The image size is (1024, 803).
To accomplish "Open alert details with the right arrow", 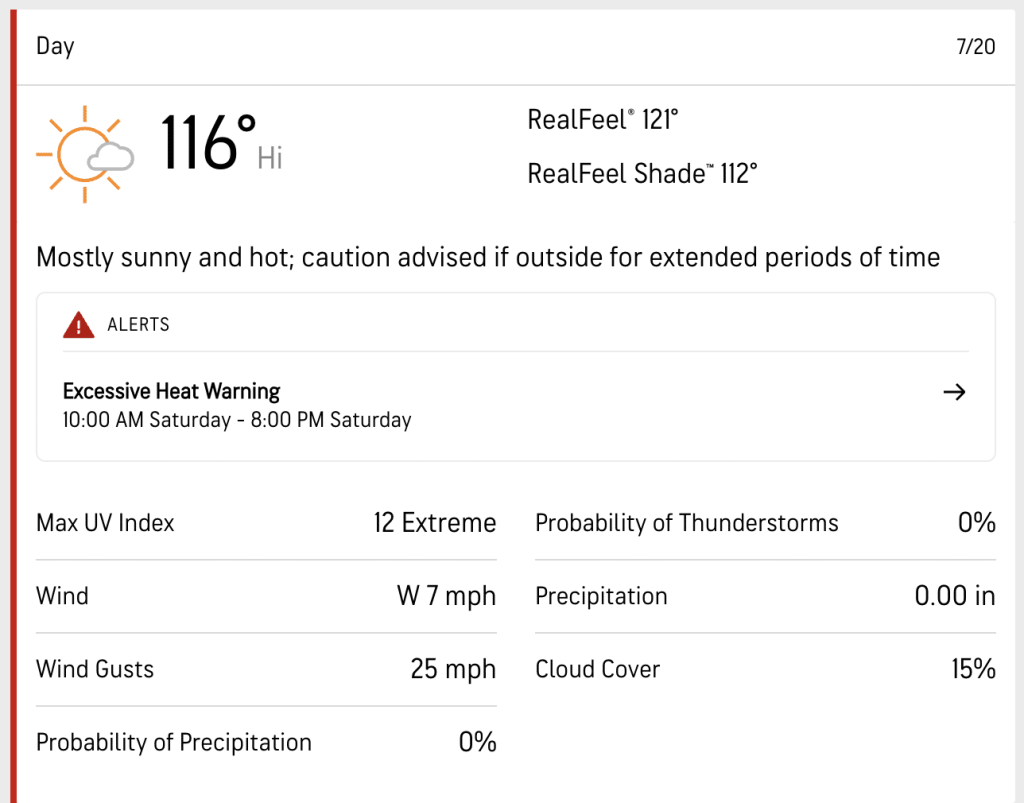I will pos(954,392).
